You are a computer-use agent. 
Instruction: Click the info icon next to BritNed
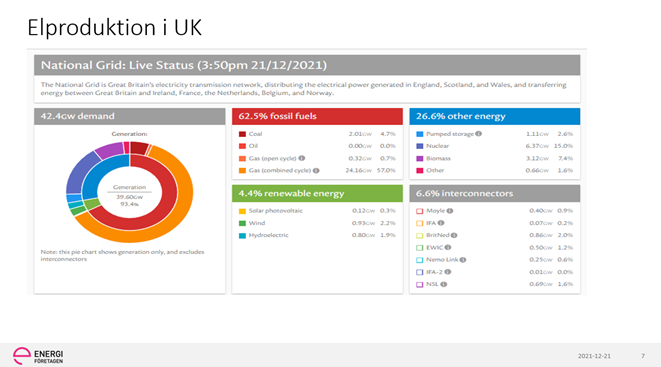[454, 235]
